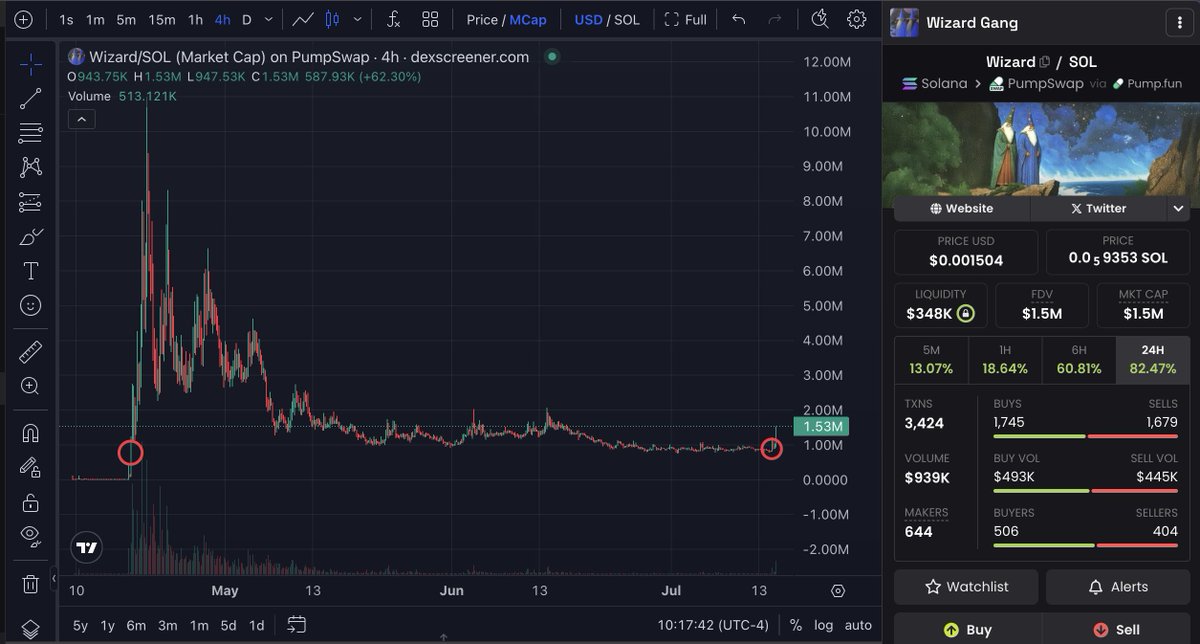This screenshot has width=1200, height=644.
Task: Switch chart to MCap display
Action: point(528,20)
